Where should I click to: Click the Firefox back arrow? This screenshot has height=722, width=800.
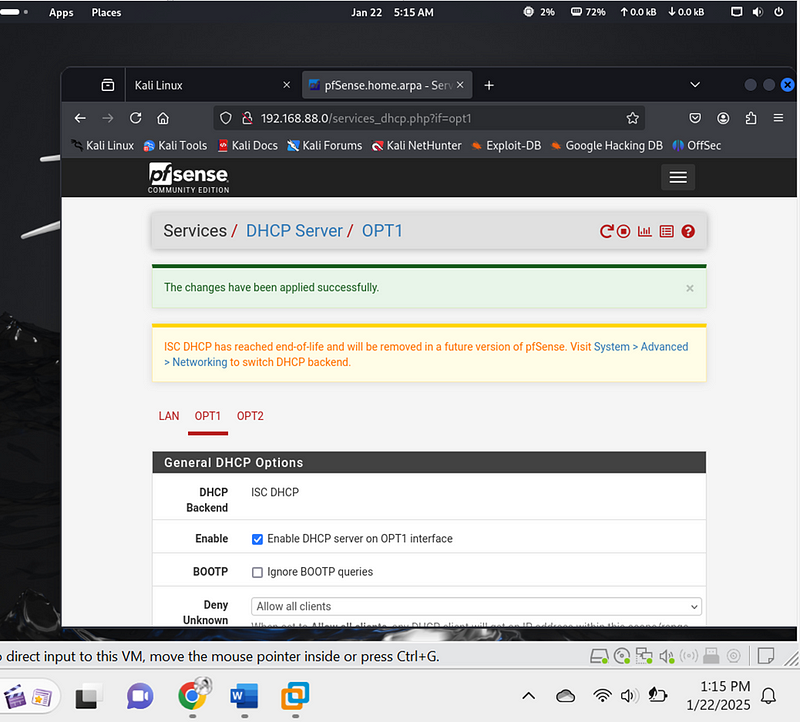[80, 118]
